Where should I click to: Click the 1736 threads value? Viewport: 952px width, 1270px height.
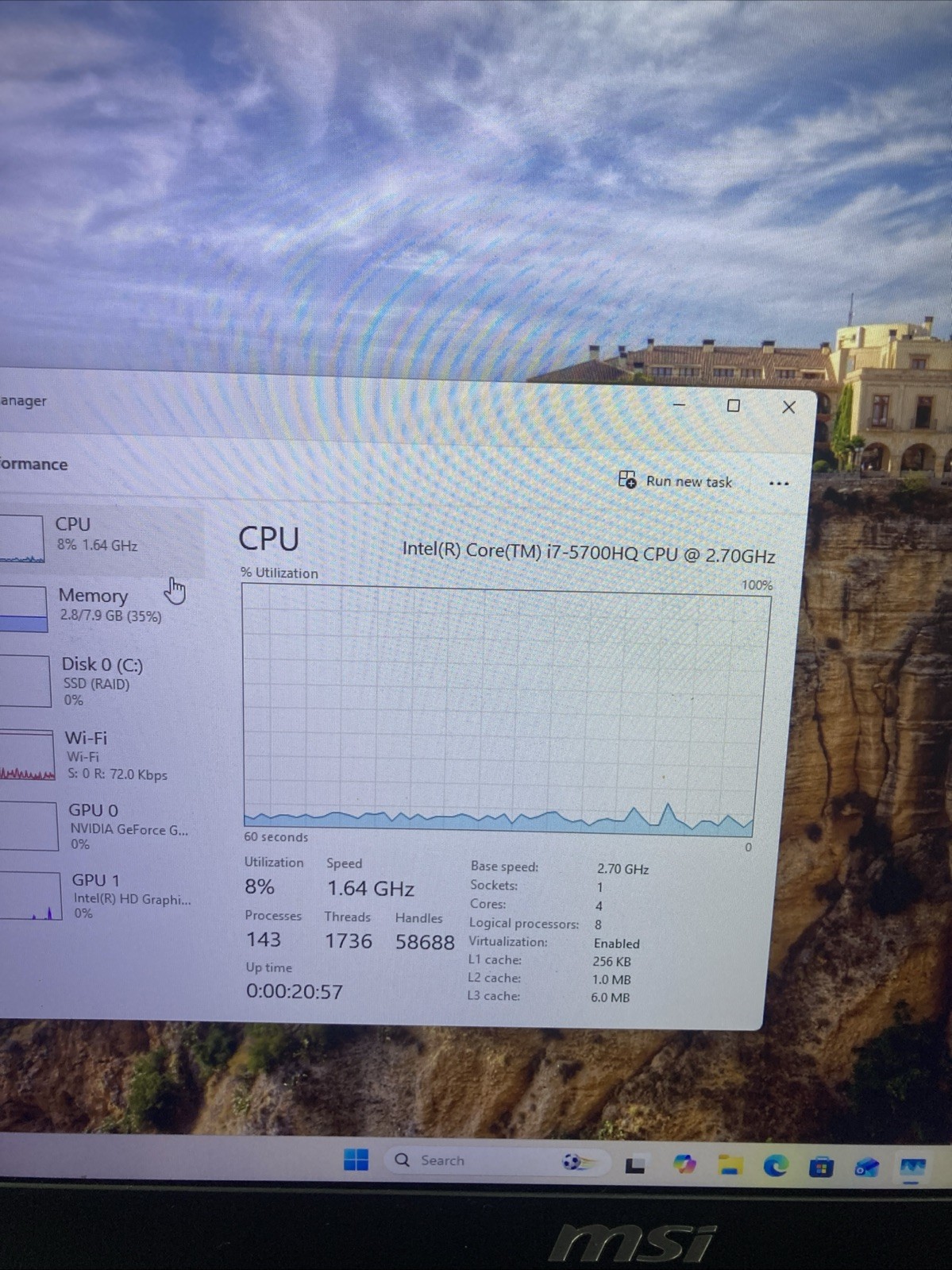point(348,941)
